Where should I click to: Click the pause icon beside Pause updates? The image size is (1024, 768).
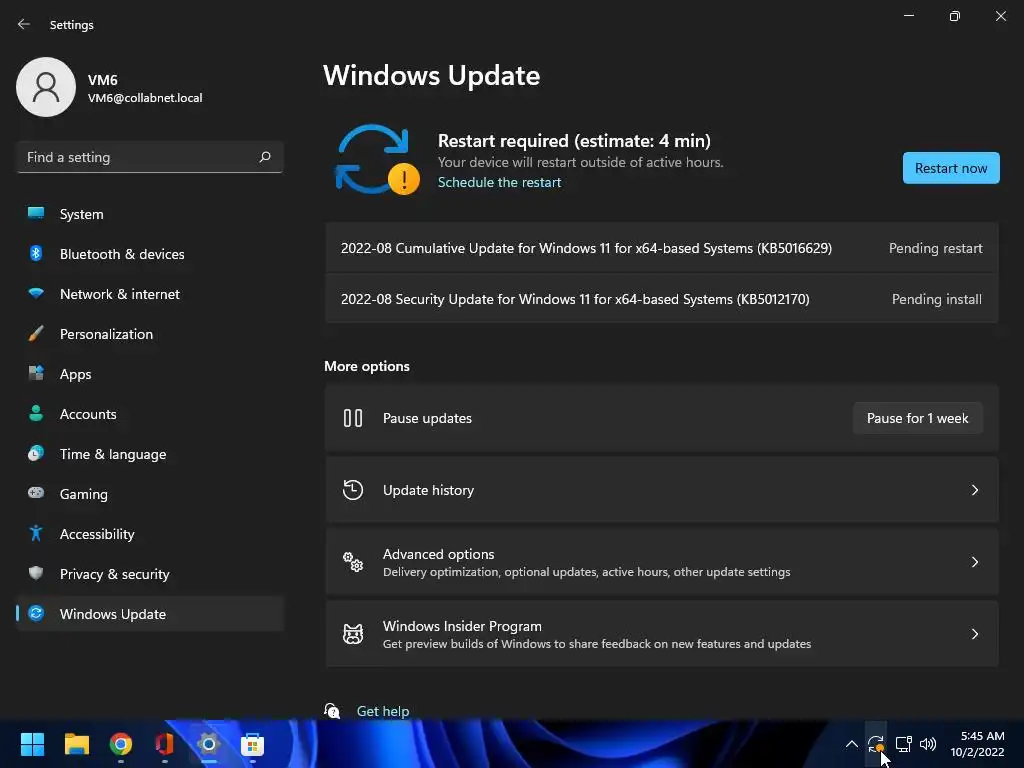(x=353, y=418)
